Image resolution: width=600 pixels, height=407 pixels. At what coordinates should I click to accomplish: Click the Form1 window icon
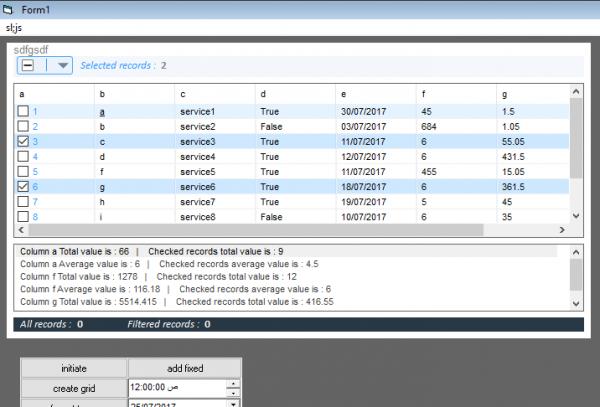(x=7, y=9)
